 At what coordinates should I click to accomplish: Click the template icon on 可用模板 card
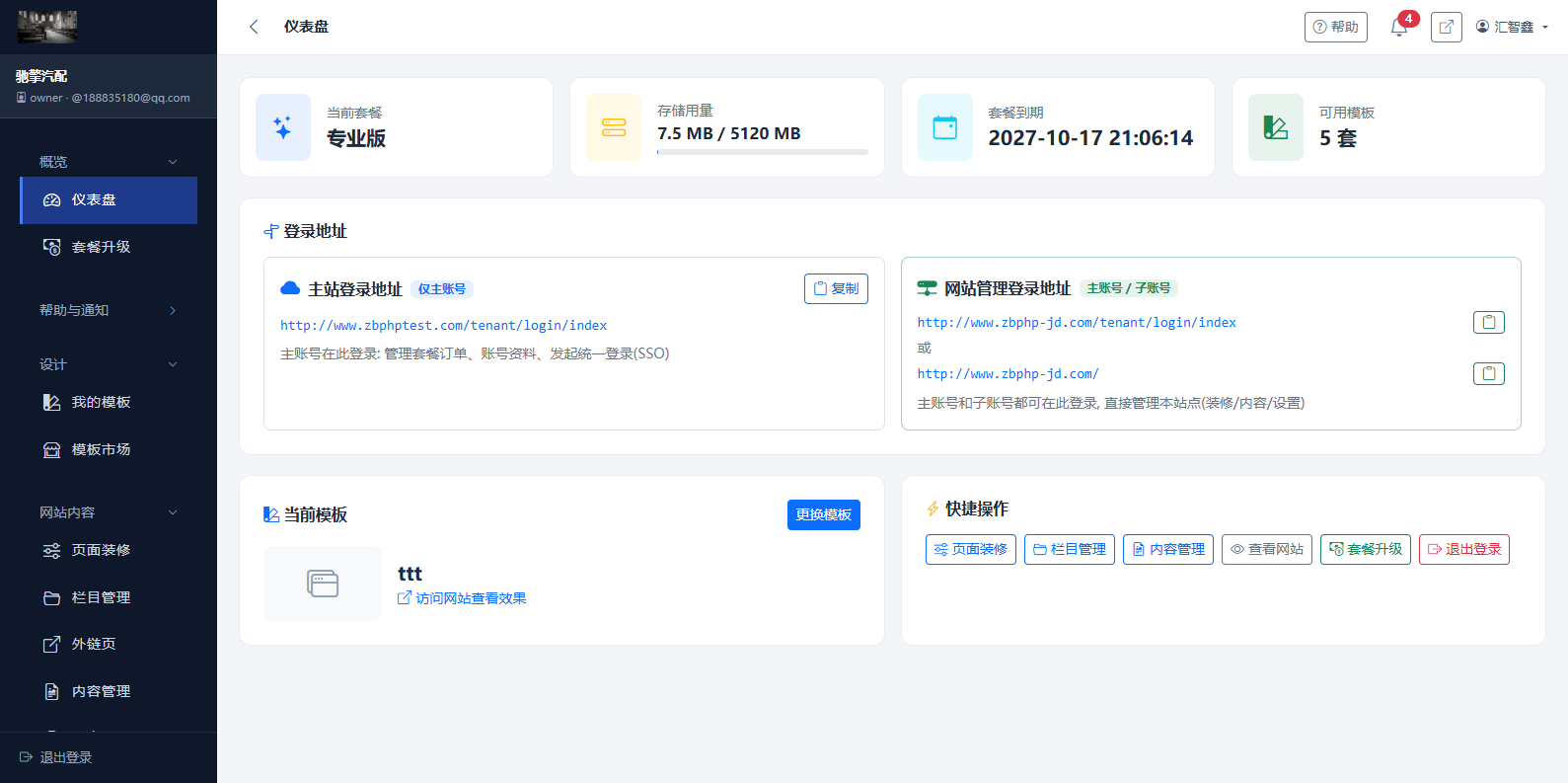[1276, 127]
